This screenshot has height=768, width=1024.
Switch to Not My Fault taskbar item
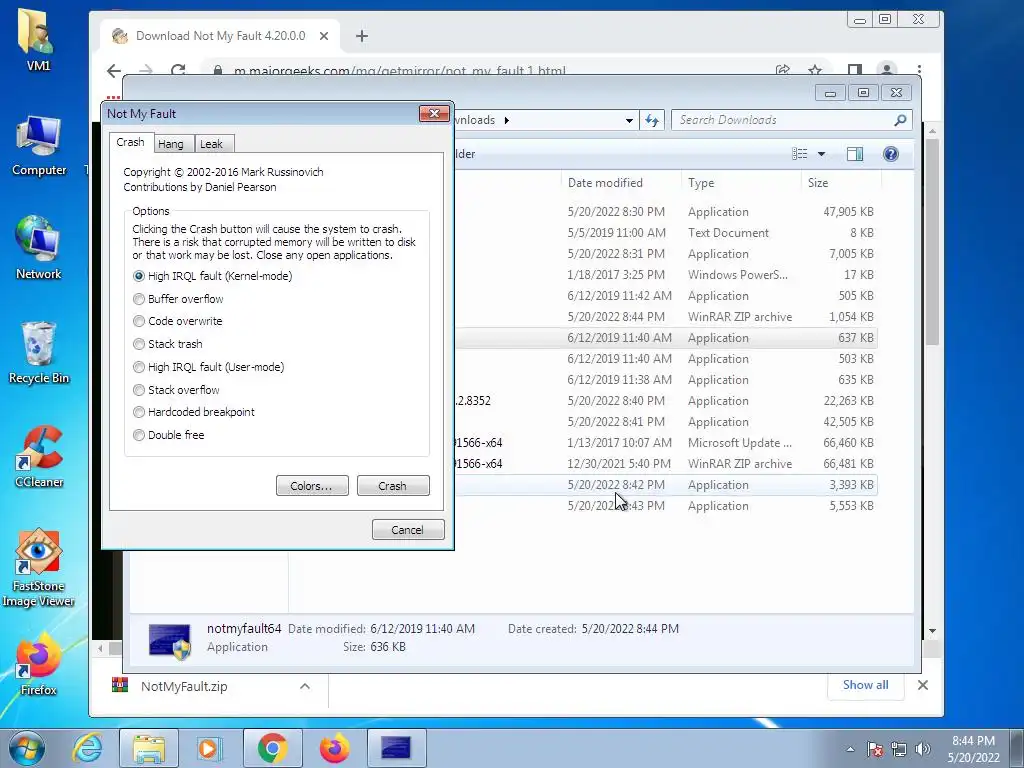pyautogui.click(x=396, y=748)
